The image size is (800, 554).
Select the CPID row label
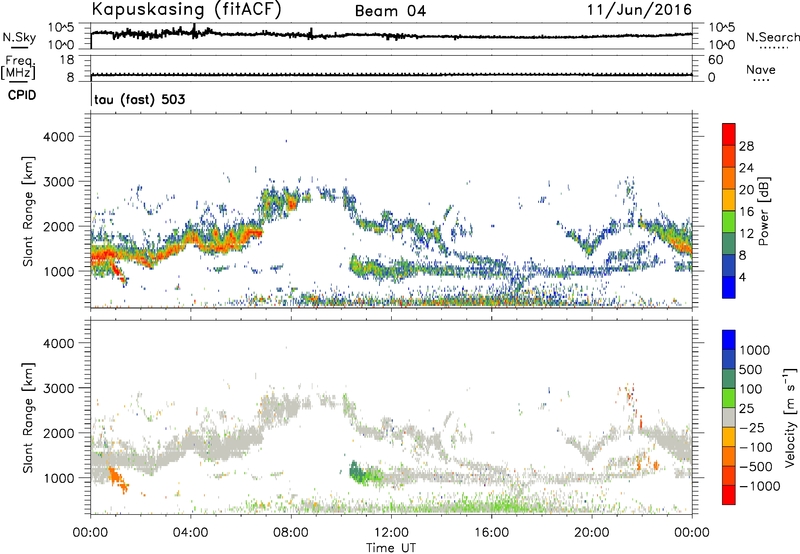tap(22, 95)
